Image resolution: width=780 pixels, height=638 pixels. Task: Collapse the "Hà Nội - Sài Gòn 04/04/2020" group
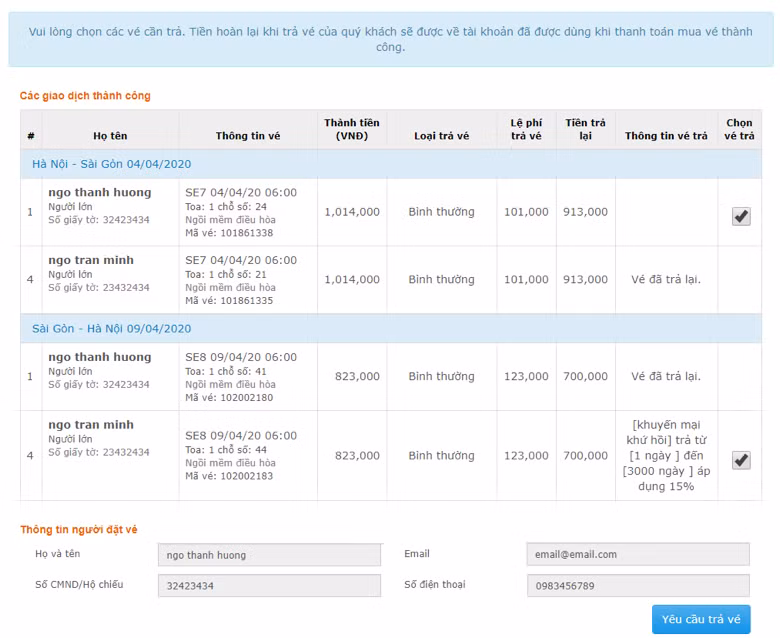[111, 164]
